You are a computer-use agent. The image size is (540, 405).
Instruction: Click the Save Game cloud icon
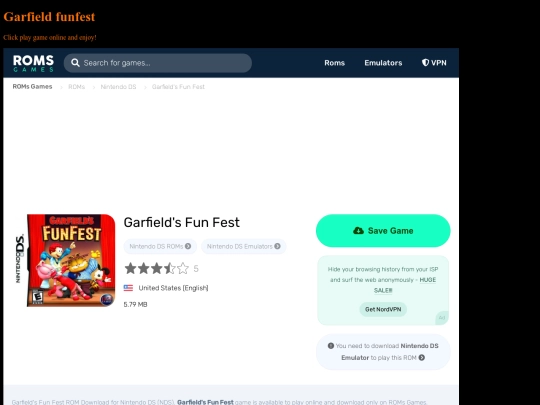tap(359, 231)
